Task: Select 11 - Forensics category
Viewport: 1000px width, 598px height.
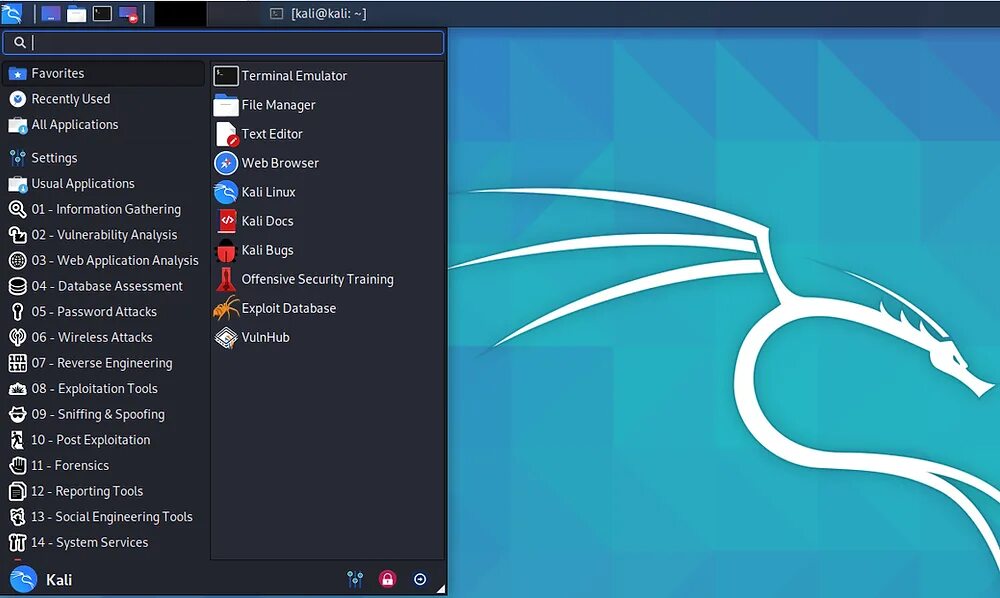Action: (x=104, y=465)
